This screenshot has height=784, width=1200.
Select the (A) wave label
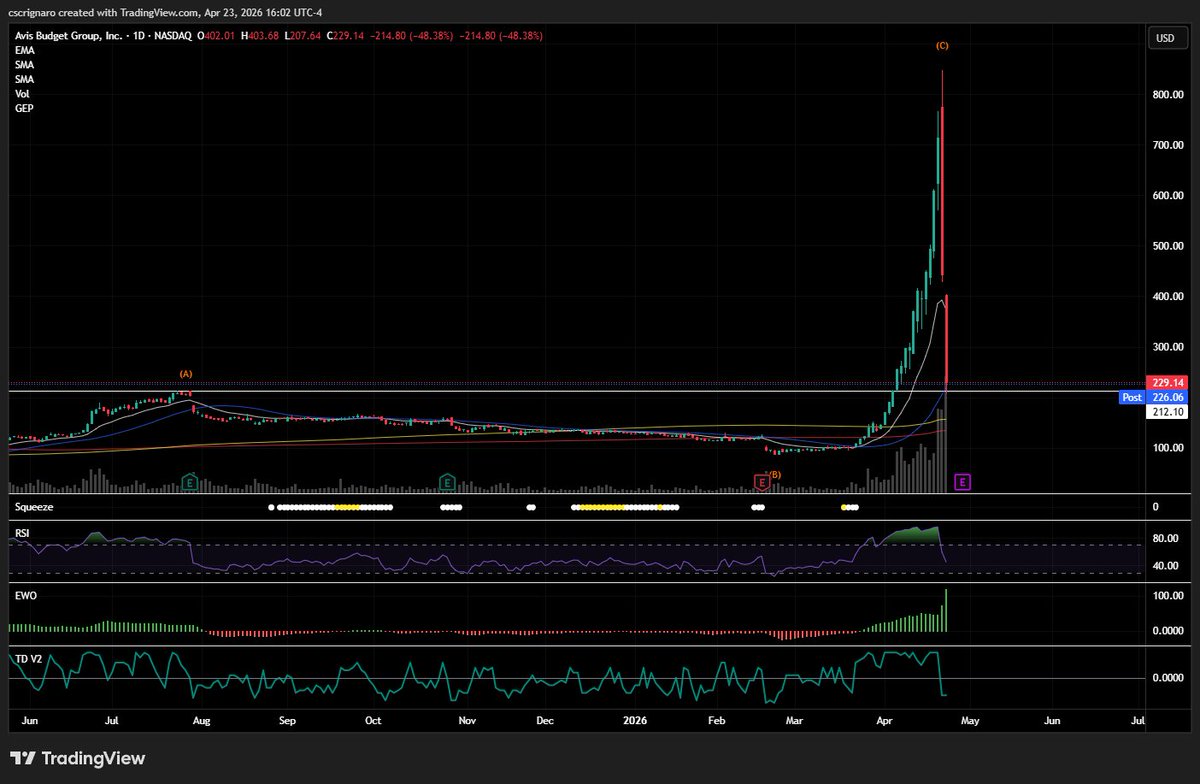click(x=186, y=374)
